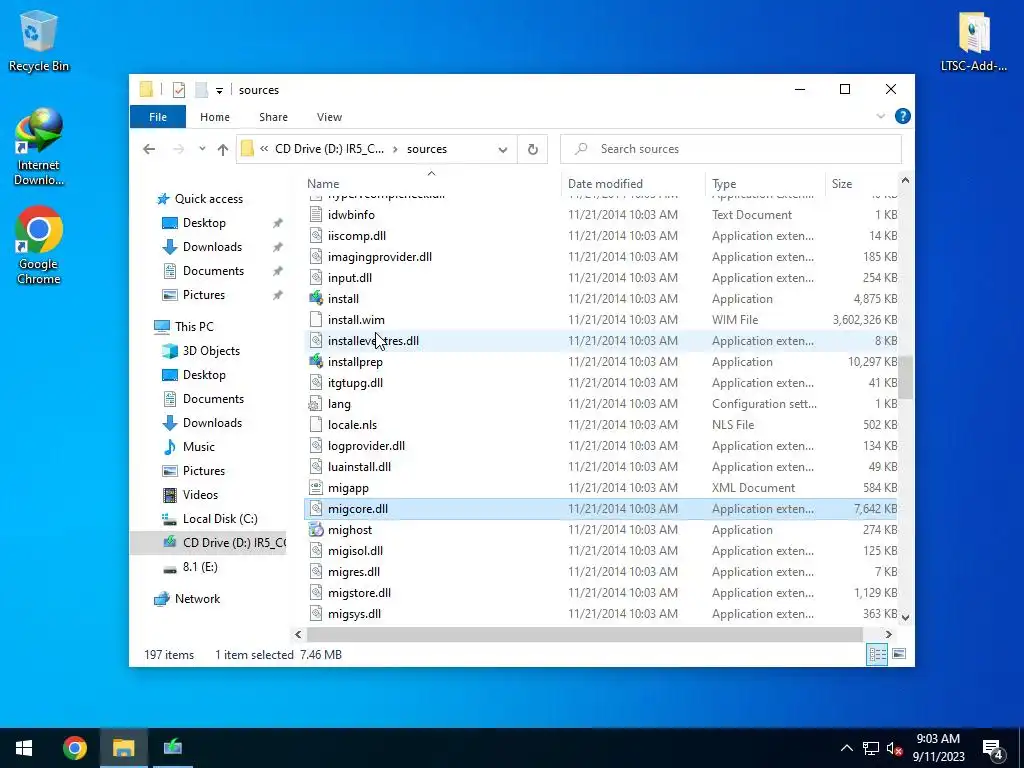The width and height of the screenshot is (1024, 768).
Task: Select This PC in navigation pane
Action: [x=194, y=327]
